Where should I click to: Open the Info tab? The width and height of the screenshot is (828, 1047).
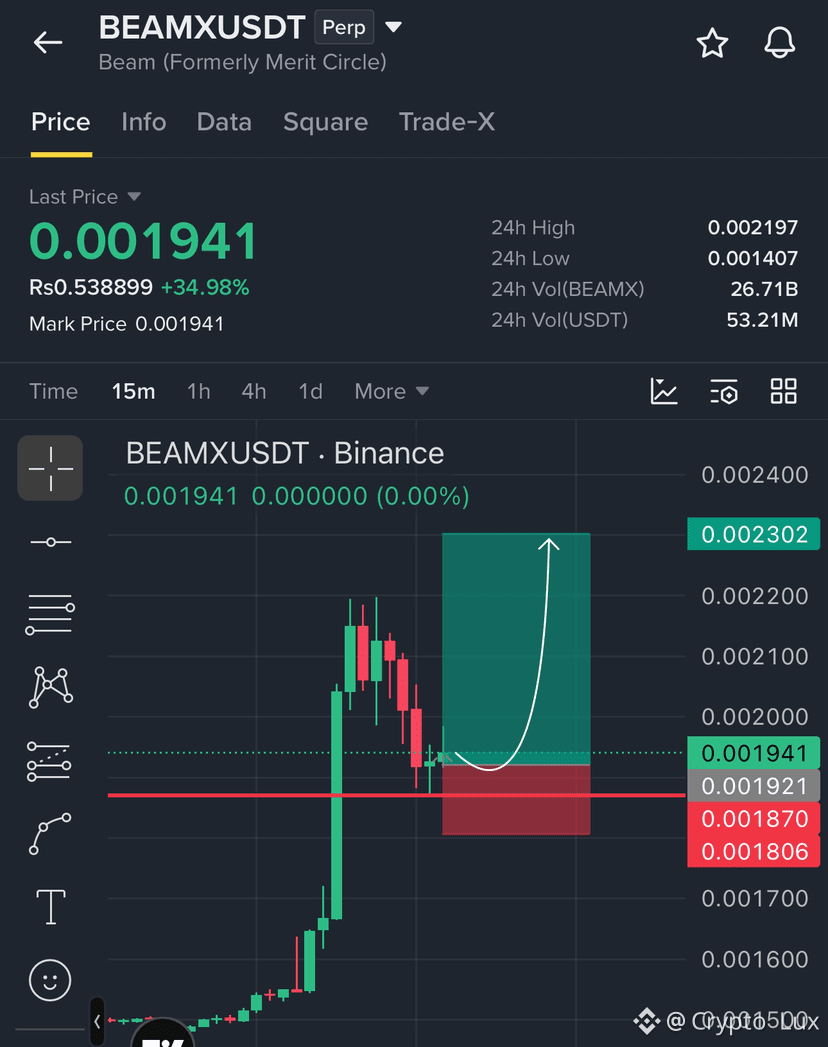[x=144, y=122]
